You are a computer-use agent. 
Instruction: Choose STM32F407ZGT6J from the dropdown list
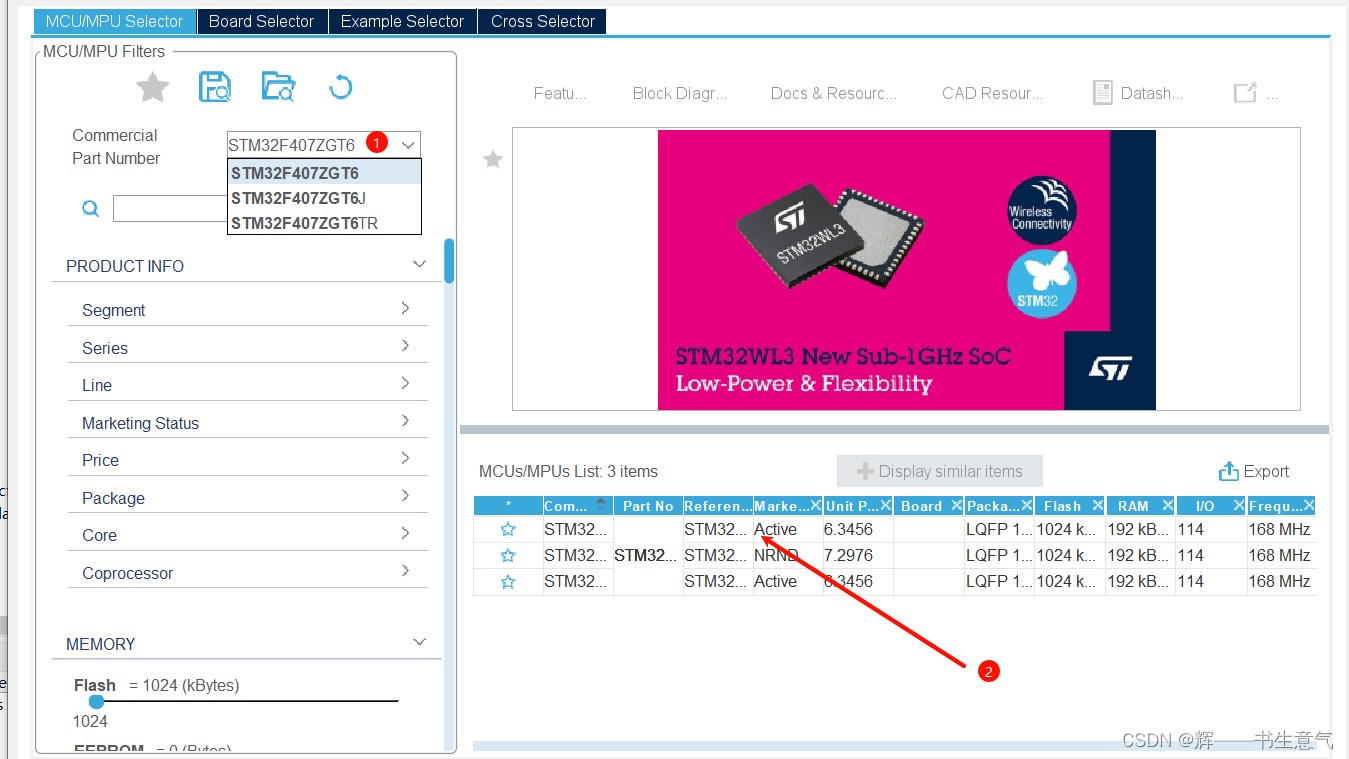pyautogui.click(x=325, y=198)
